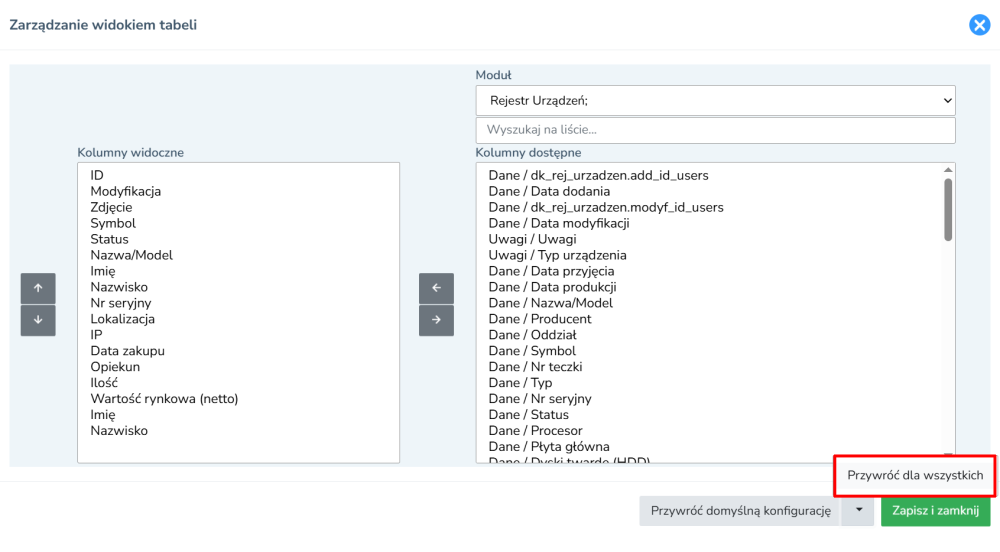This screenshot has width=1000, height=552.
Task: Click right arrow to remove column
Action: coord(436,320)
